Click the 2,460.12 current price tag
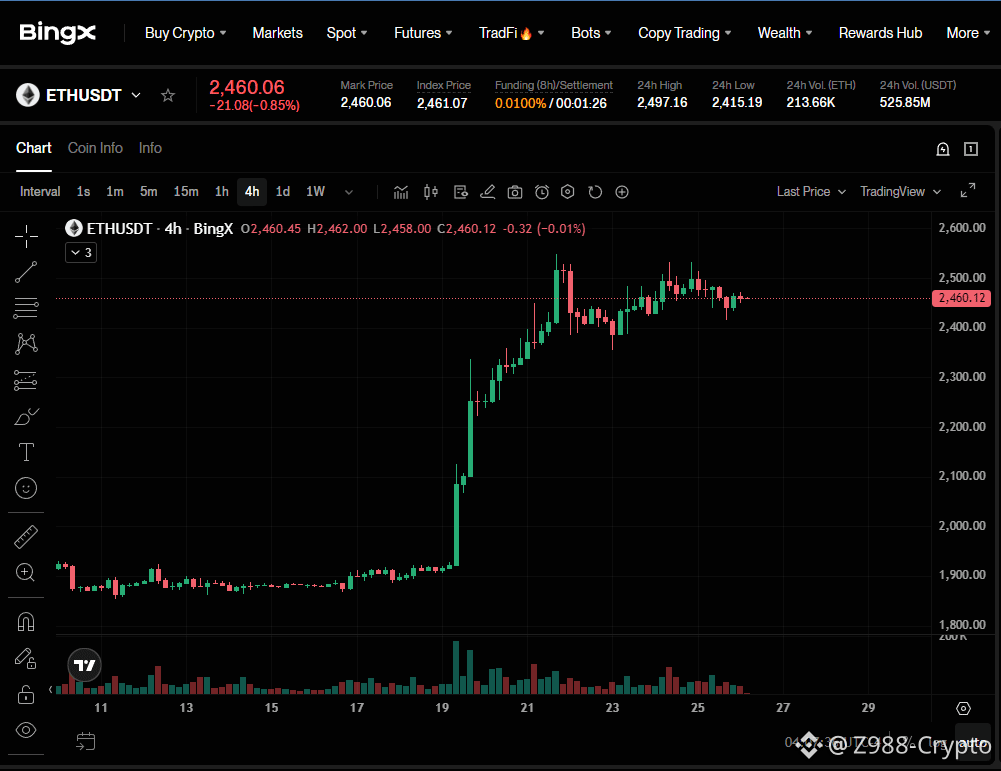This screenshot has height=771, width=1001. [962, 298]
